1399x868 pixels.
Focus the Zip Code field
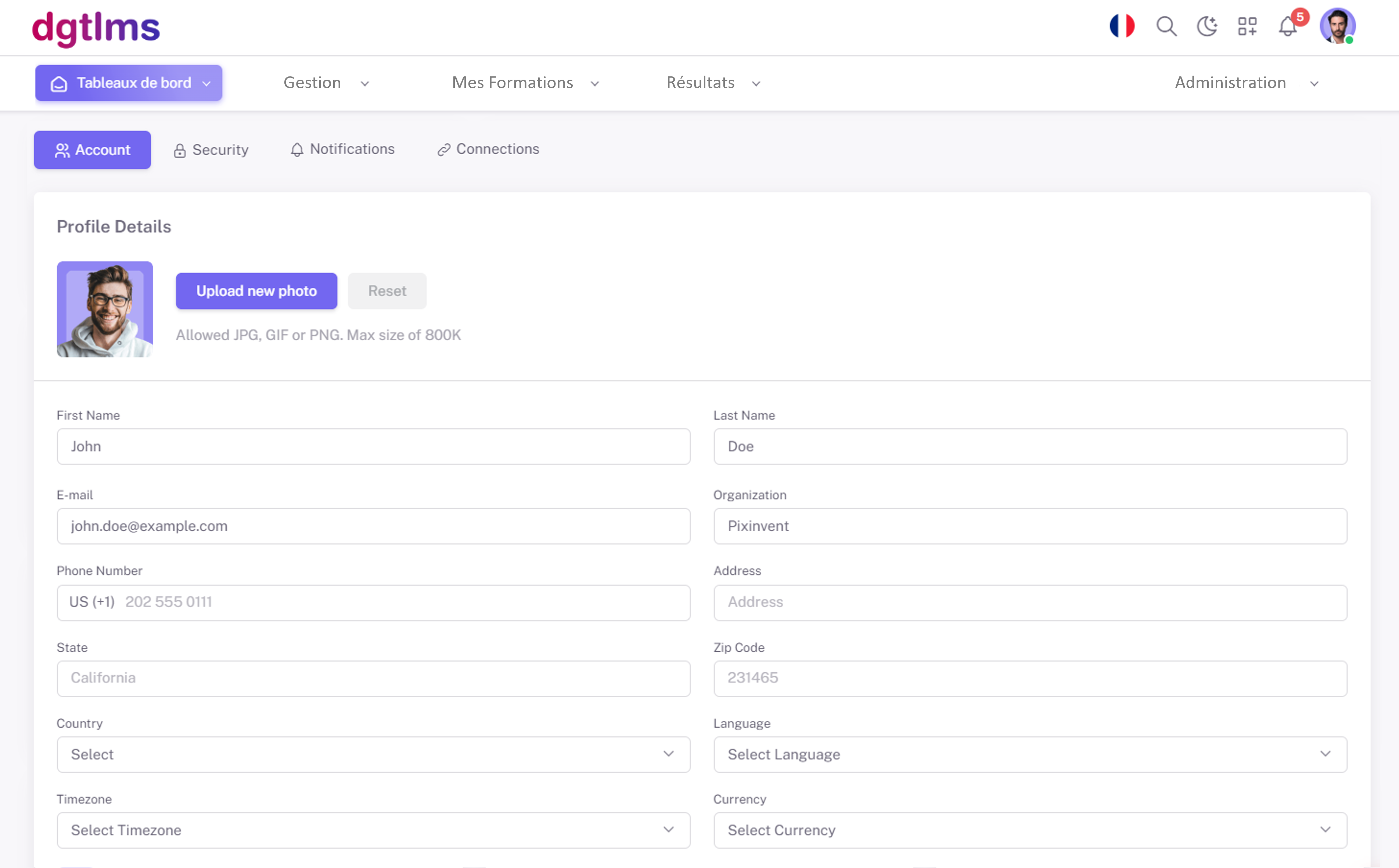tap(1030, 679)
